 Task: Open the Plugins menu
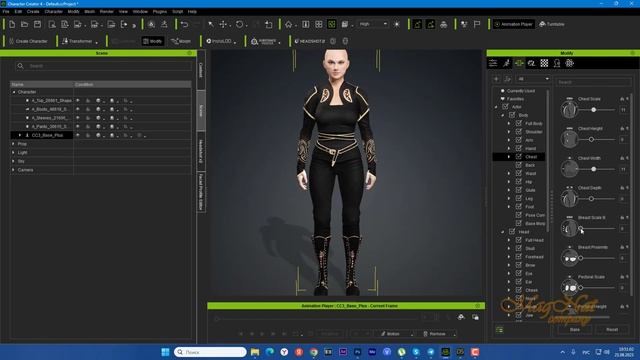point(160,11)
